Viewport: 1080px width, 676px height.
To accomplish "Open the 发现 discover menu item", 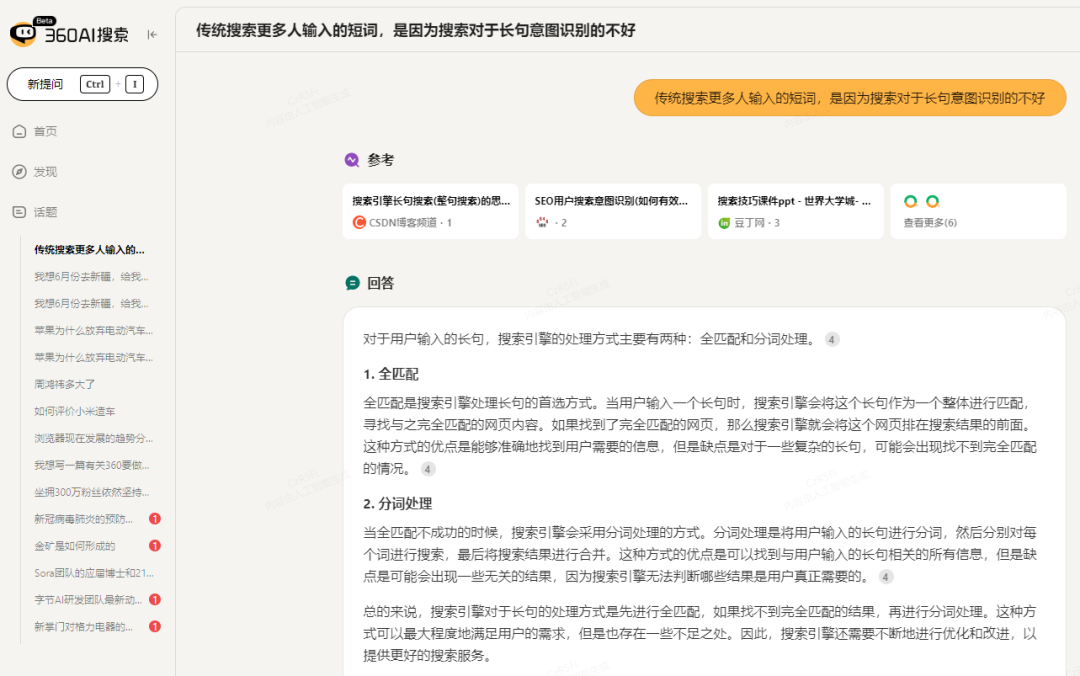I will [45, 172].
